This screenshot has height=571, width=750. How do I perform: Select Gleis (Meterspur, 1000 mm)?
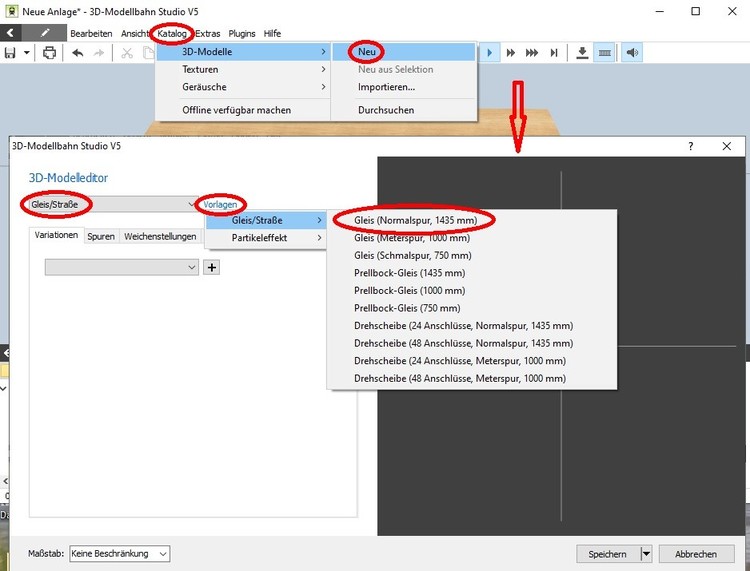(x=472, y=238)
